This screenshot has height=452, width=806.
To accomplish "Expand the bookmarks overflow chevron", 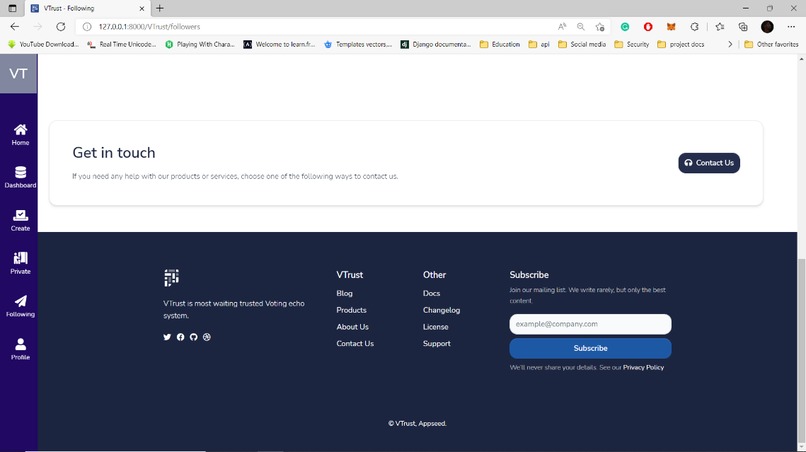I will (730, 44).
